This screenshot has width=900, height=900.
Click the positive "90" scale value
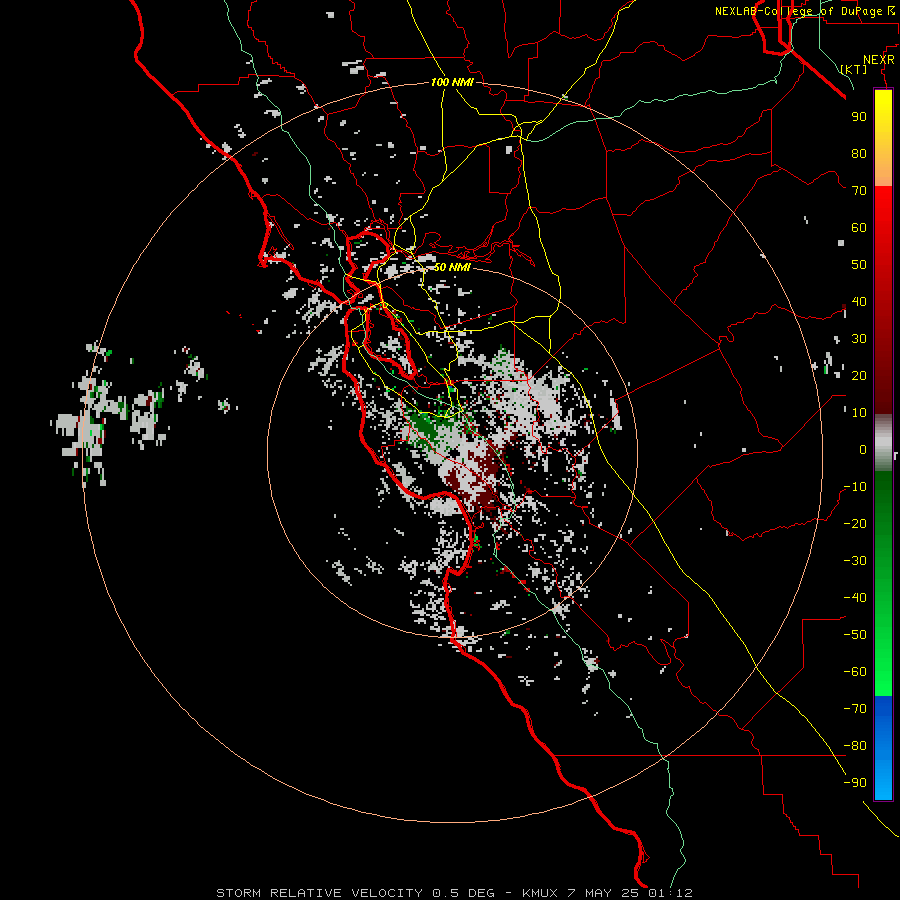[859, 117]
